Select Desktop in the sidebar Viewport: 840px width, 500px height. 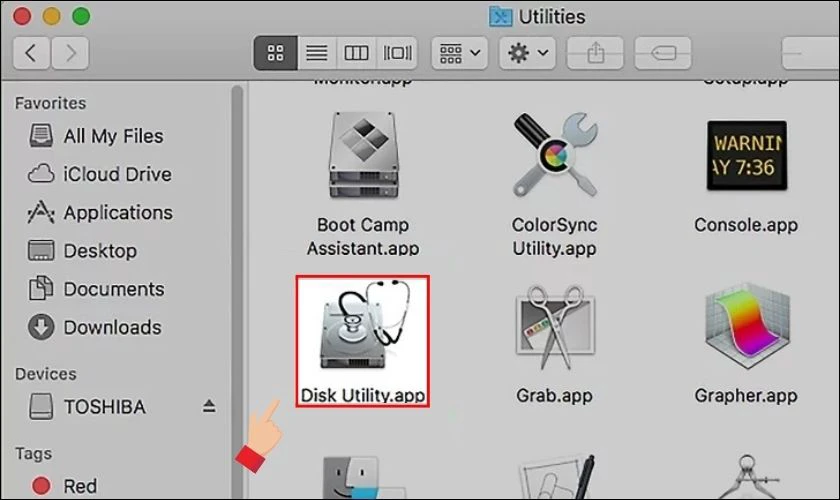coord(82,251)
